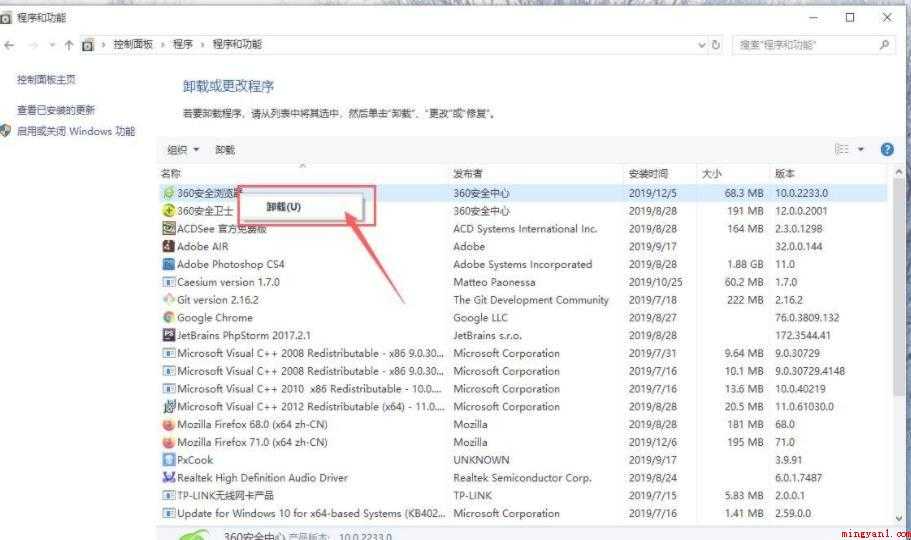This screenshot has height=540, width=911.
Task: Select 卸载(U) in the context menu
Action: [284, 207]
